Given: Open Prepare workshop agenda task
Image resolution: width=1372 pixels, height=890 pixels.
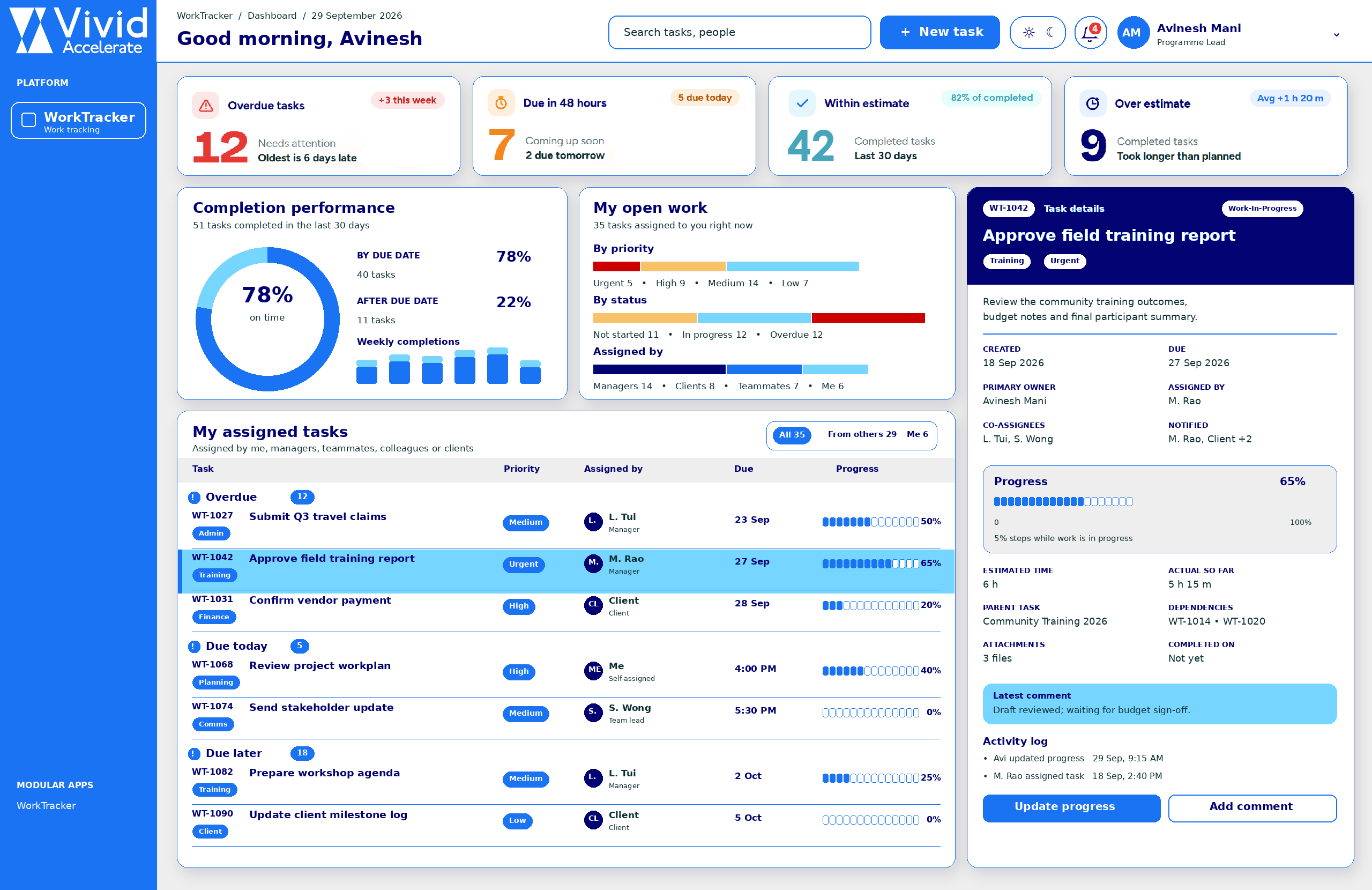Looking at the screenshot, I should (x=324, y=773).
